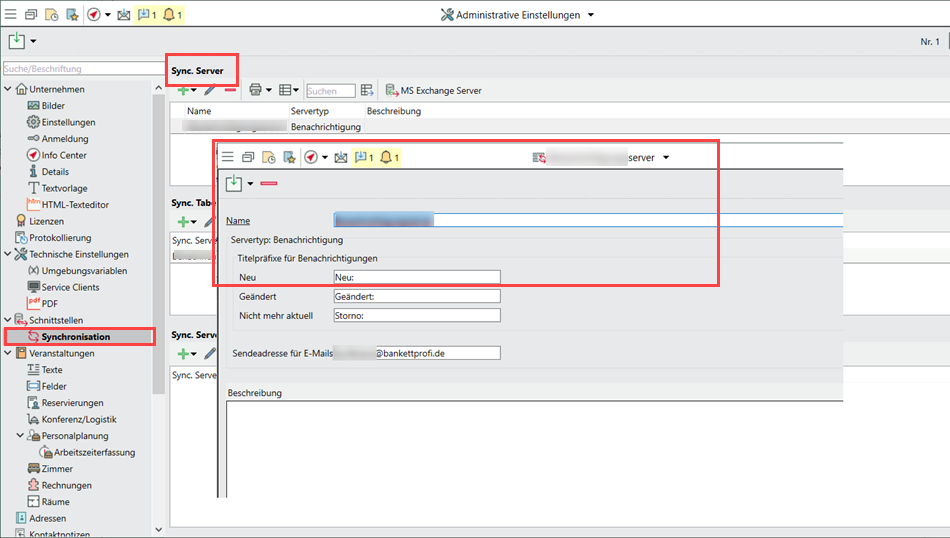This screenshot has width=950, height=538.
Task: Open the green plus add dropdown under Sync. Server
Action: click(186, 90)
